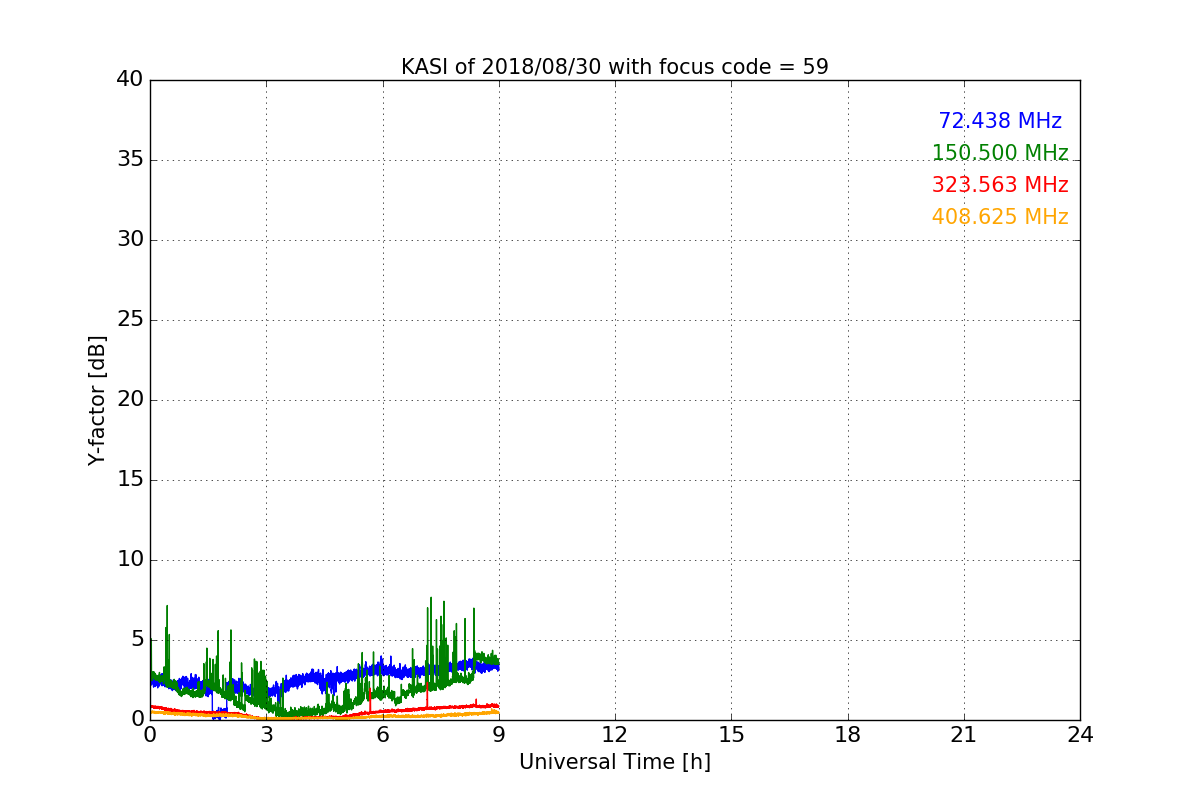The height and width of the screenshot is (800, 1200).
Task: Click the x-axis tick label 21
Action: [x=964, y=735]
